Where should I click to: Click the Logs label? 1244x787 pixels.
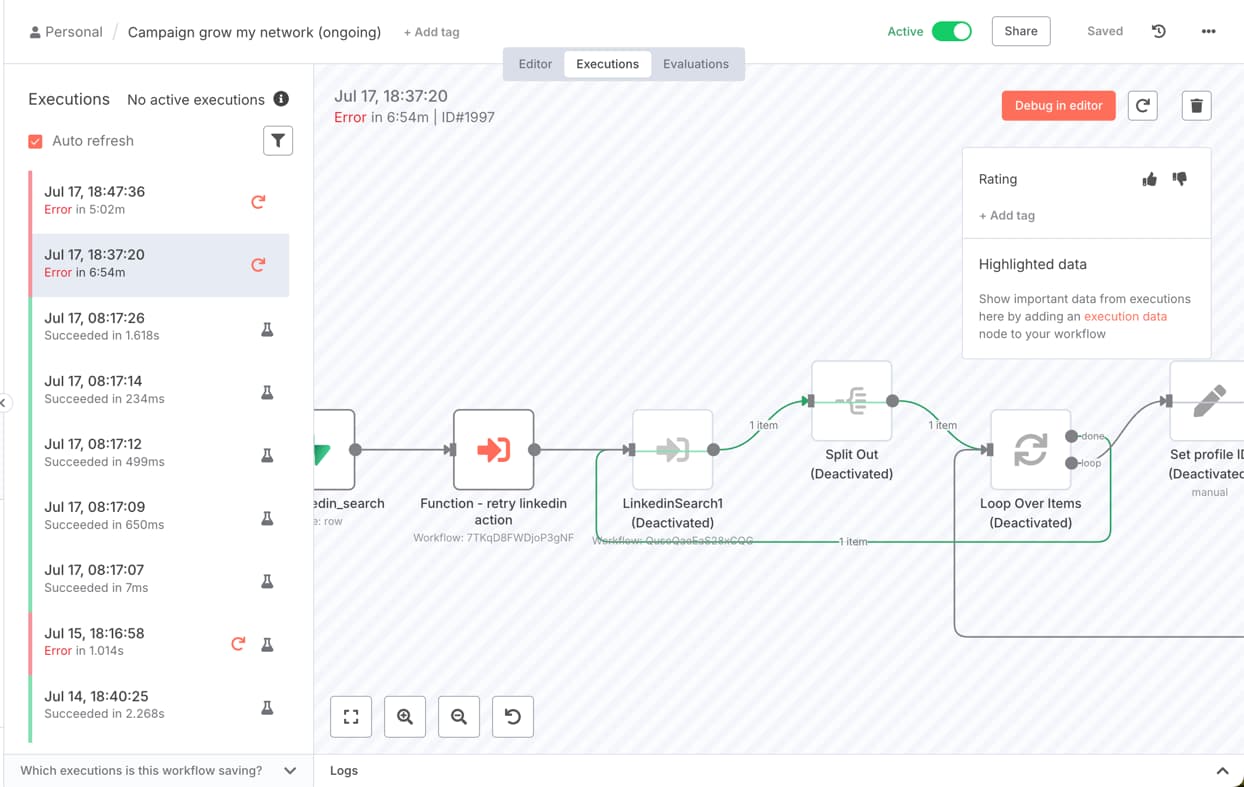[x=344, y=771]
